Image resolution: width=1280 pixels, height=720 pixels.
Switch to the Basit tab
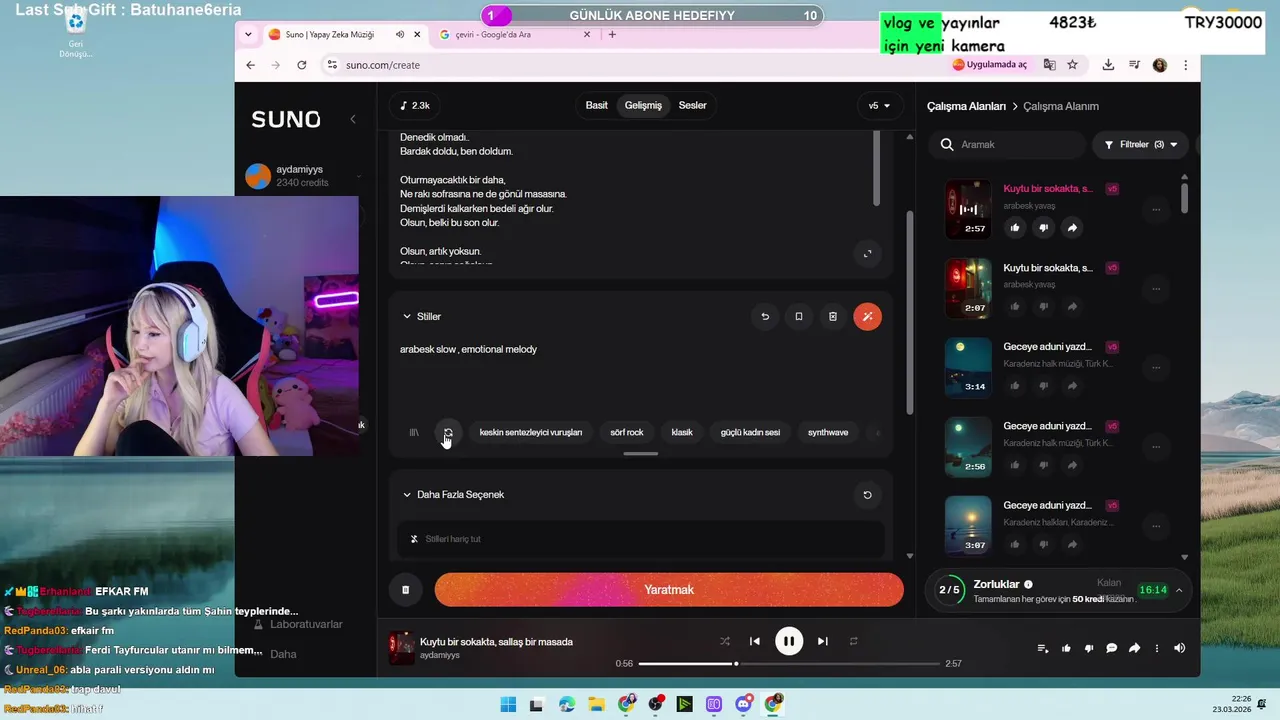click(x=596, y=105)
